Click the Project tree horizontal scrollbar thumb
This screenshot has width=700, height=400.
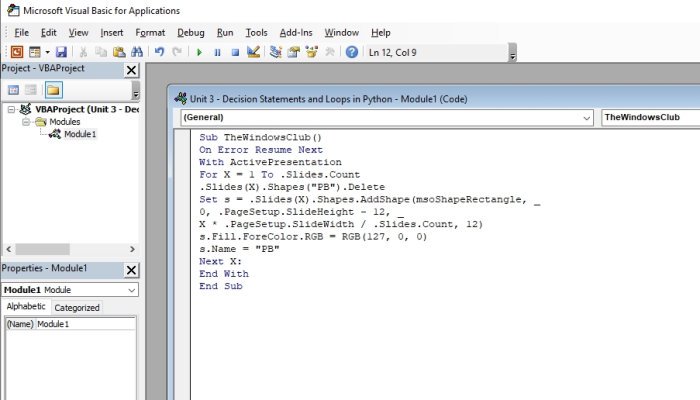42,249
